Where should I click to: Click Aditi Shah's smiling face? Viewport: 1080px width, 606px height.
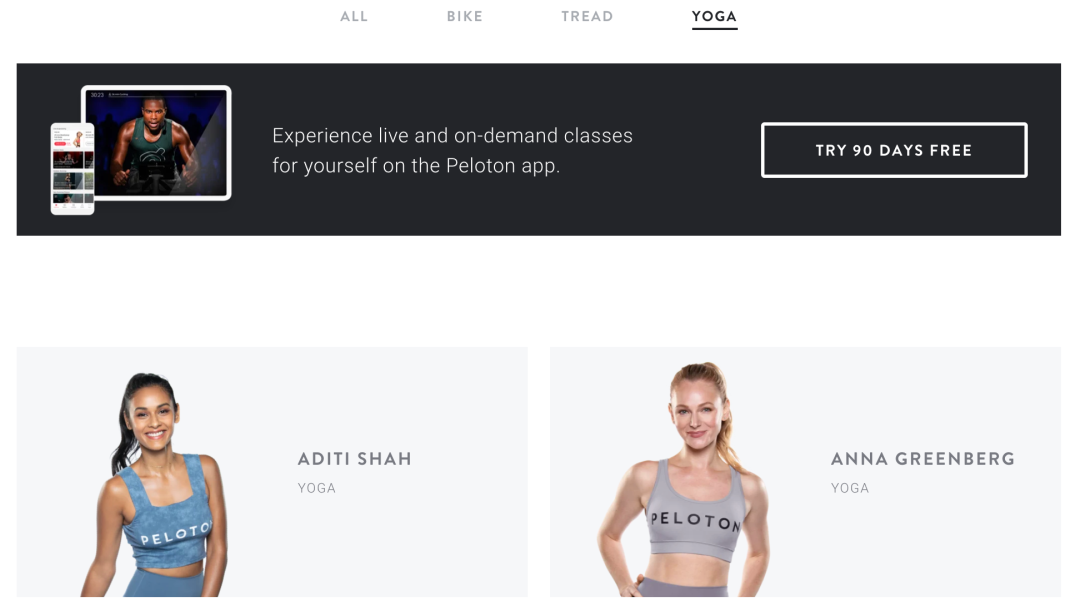point(153,418)
